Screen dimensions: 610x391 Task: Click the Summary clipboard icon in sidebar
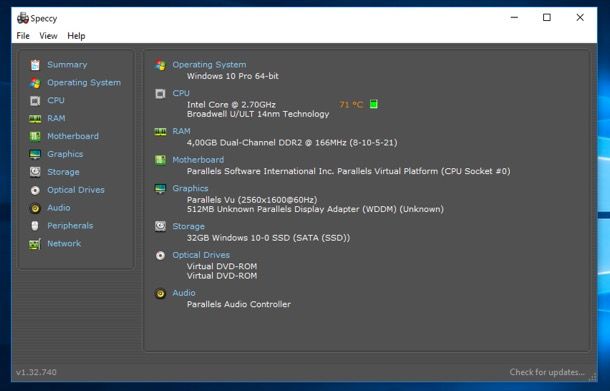click(x=35, y=65)
